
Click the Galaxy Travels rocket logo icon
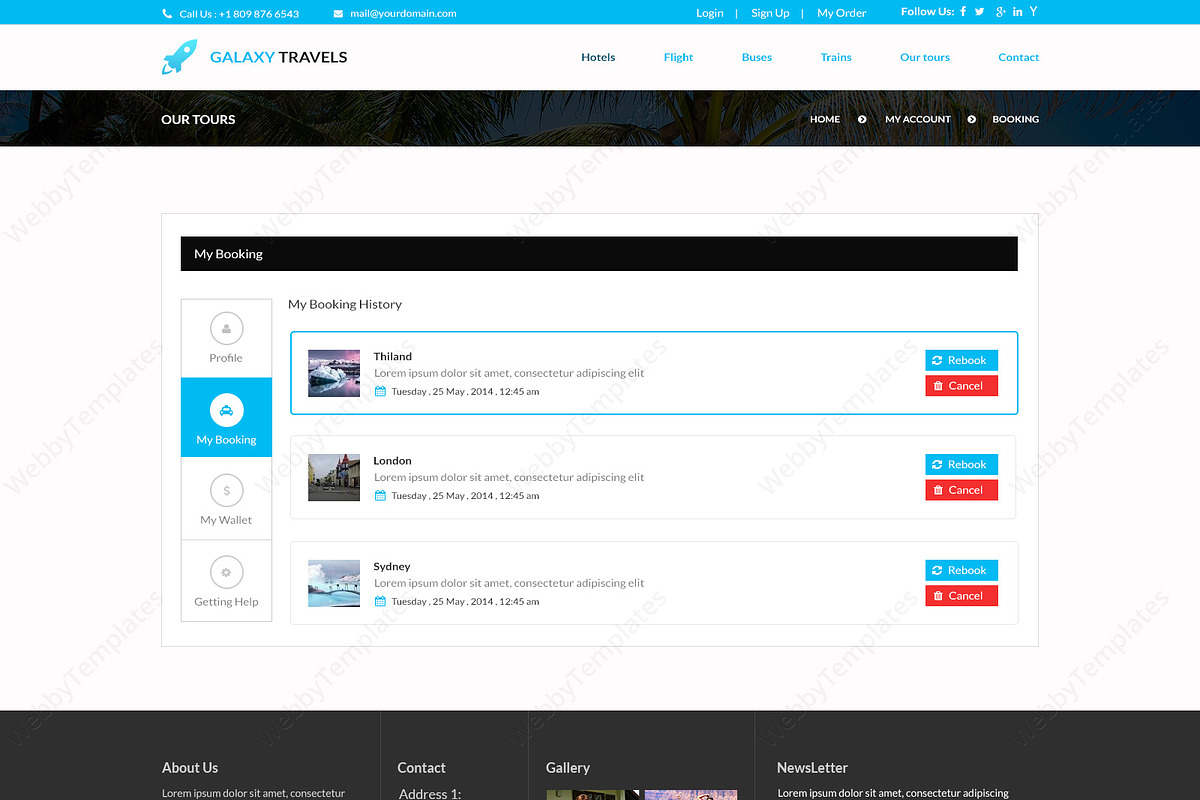click(x=179, y=57)
